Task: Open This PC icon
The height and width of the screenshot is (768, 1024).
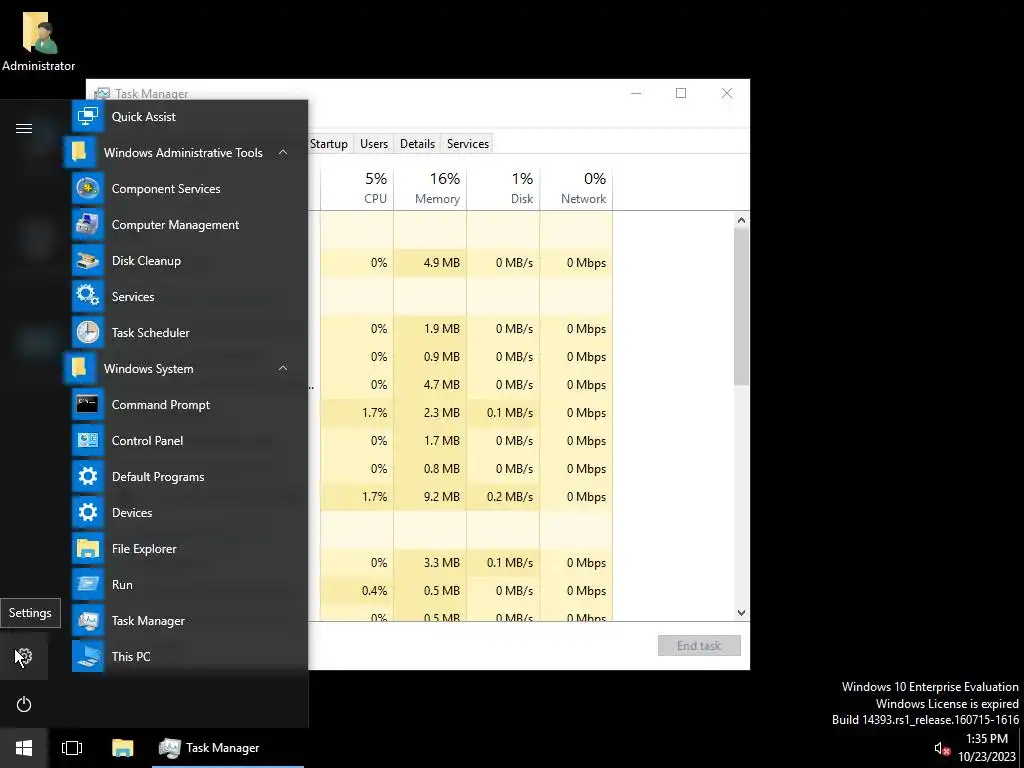Action: click(88, 656)
